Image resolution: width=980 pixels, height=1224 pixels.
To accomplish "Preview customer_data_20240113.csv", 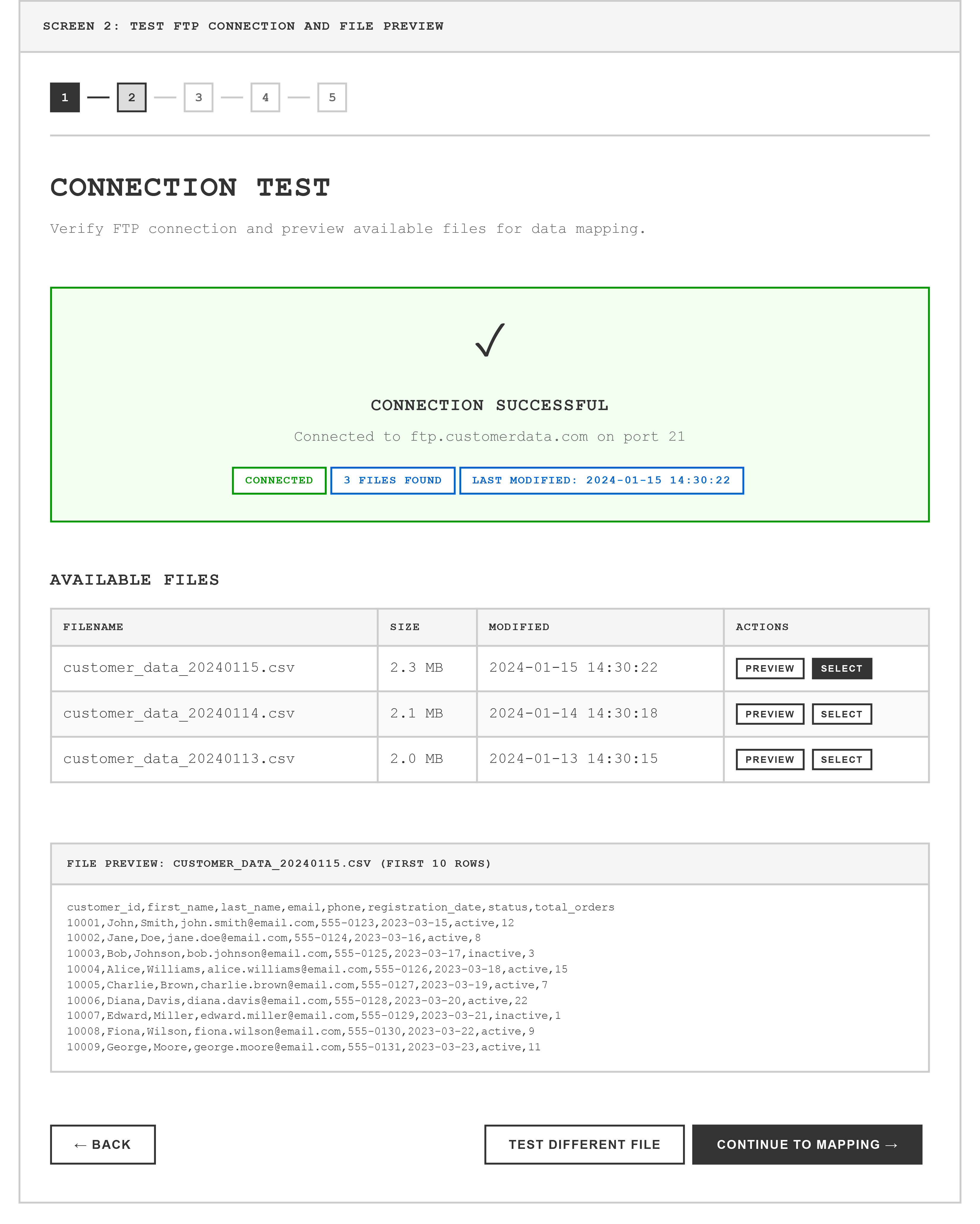I will (x=770, y=760).
